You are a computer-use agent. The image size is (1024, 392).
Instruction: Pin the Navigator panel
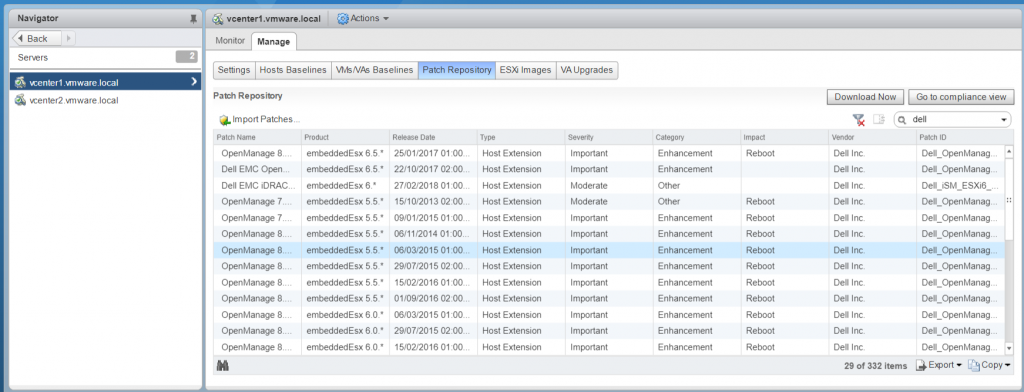(193, 20)
